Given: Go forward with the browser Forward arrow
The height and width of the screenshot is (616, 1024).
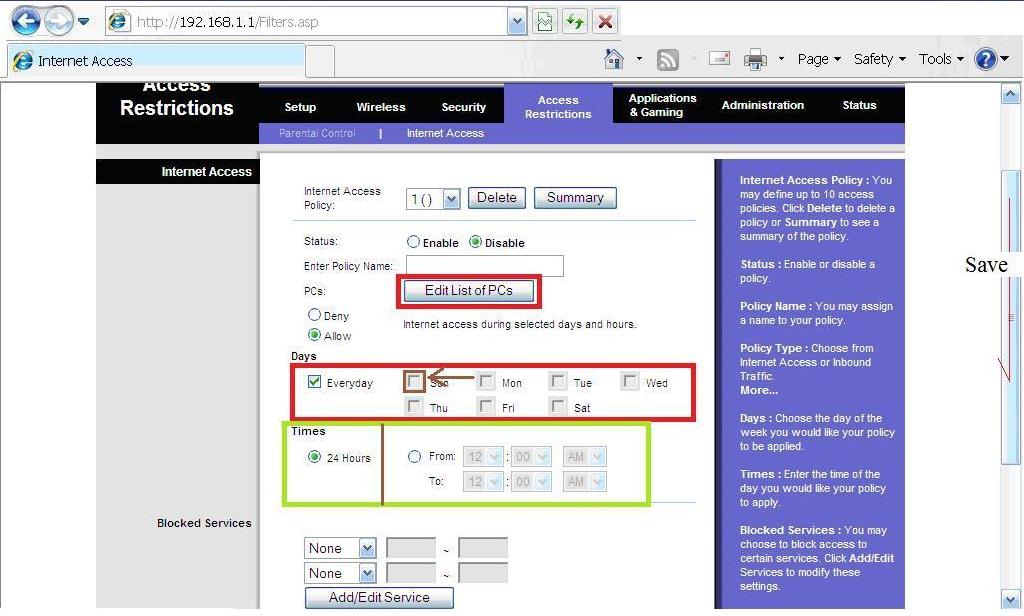Looking at the screenshot, I should [59, 21].
